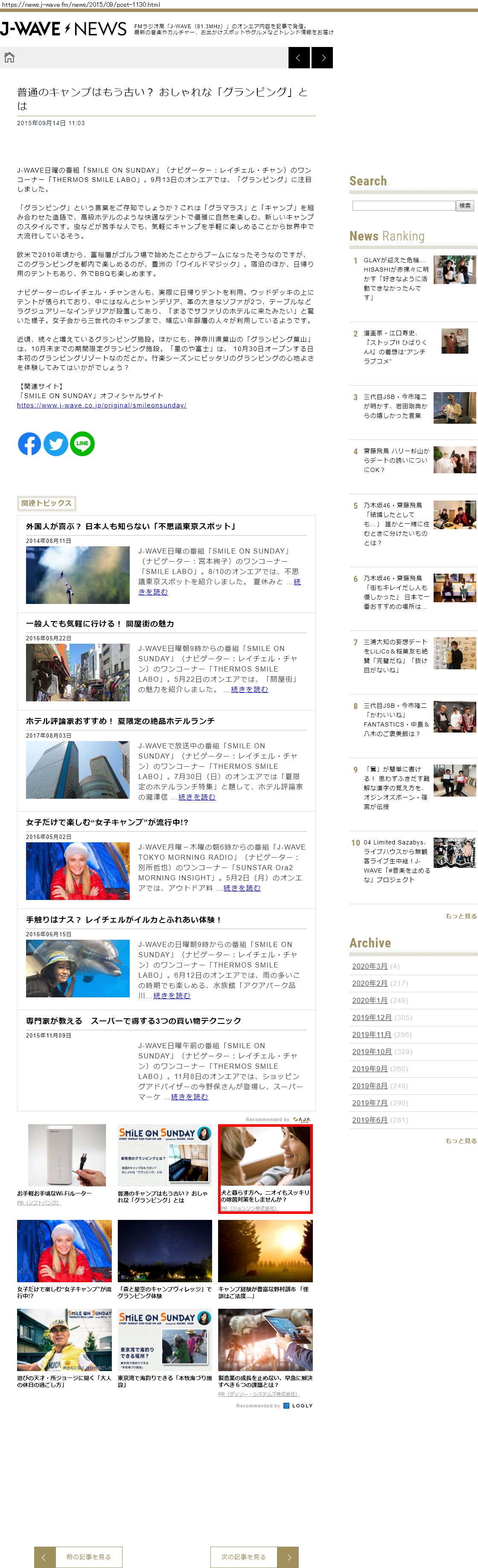Open the J-WAVE NEWS logo
The height and width of the screenshot is (1568, 478).
[x=63, y=29]
